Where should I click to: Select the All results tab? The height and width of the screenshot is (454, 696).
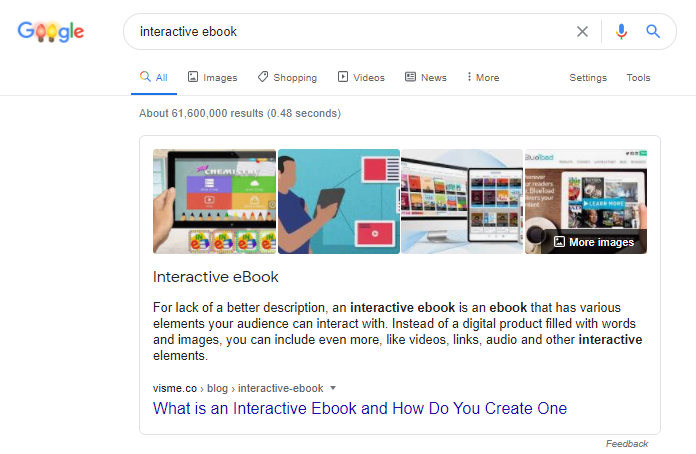[x=154, y=78]
